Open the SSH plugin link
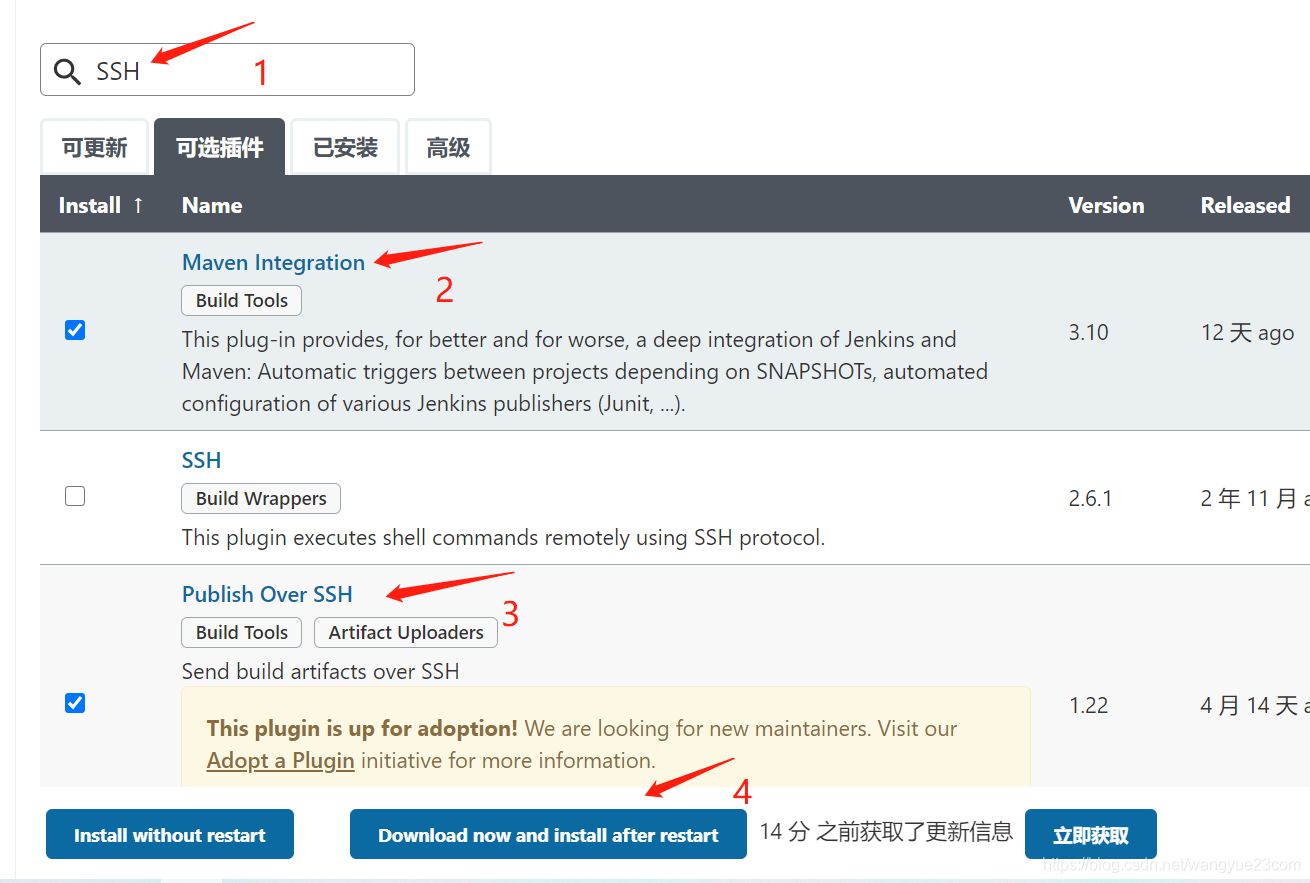This screenshot has height=883, width=1310. [201, 460]
